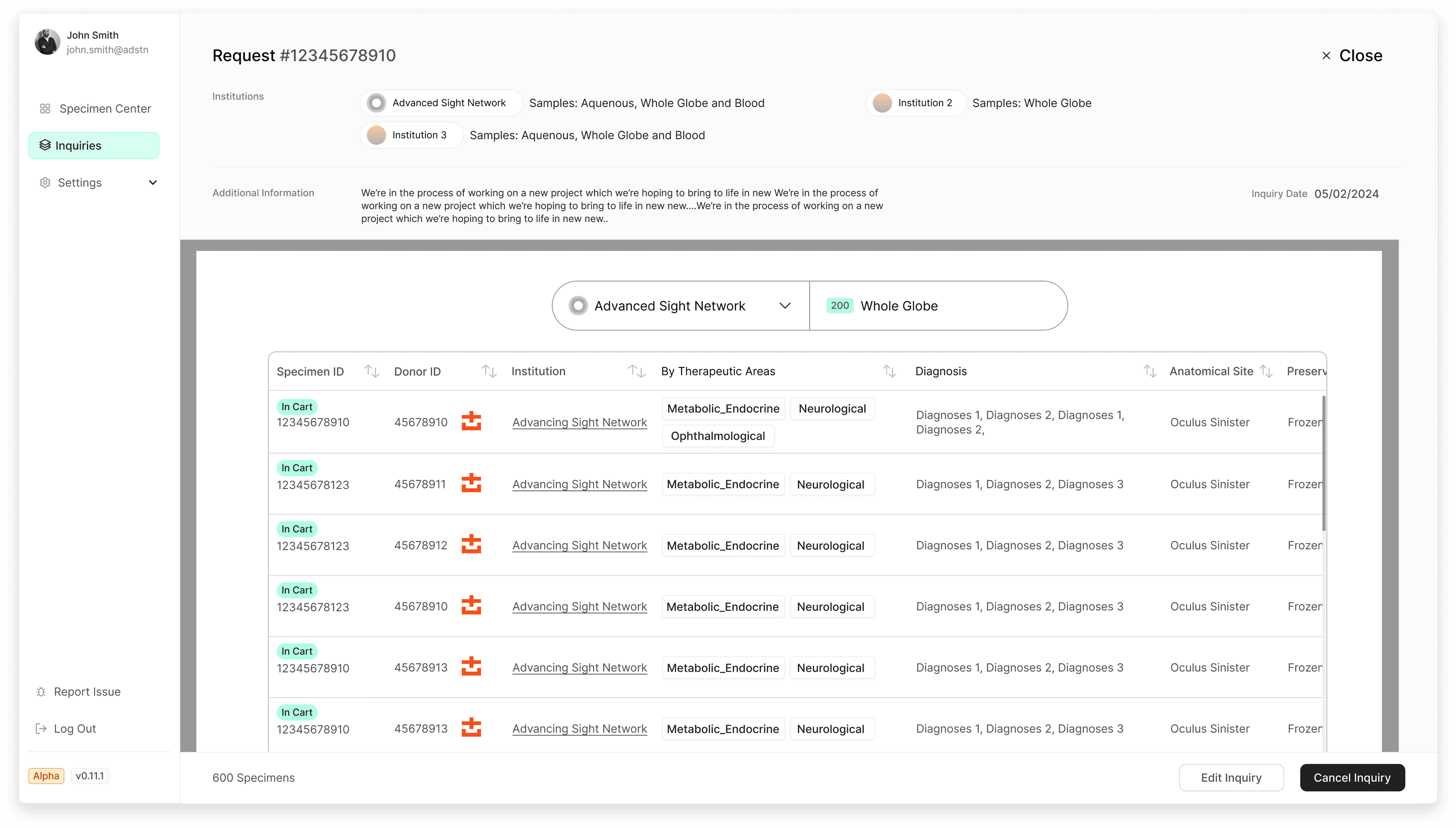
Task: Click the Edit Inquiry button
Action: 1231,777
